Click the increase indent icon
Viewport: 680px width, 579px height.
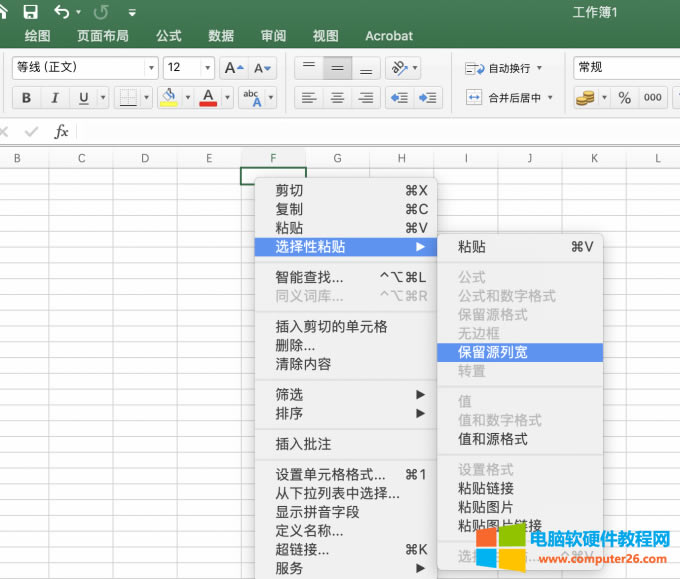(429, 98)
